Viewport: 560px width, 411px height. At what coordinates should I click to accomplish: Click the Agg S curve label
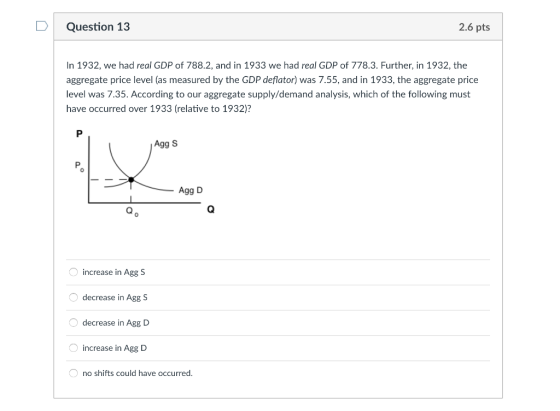166,144
